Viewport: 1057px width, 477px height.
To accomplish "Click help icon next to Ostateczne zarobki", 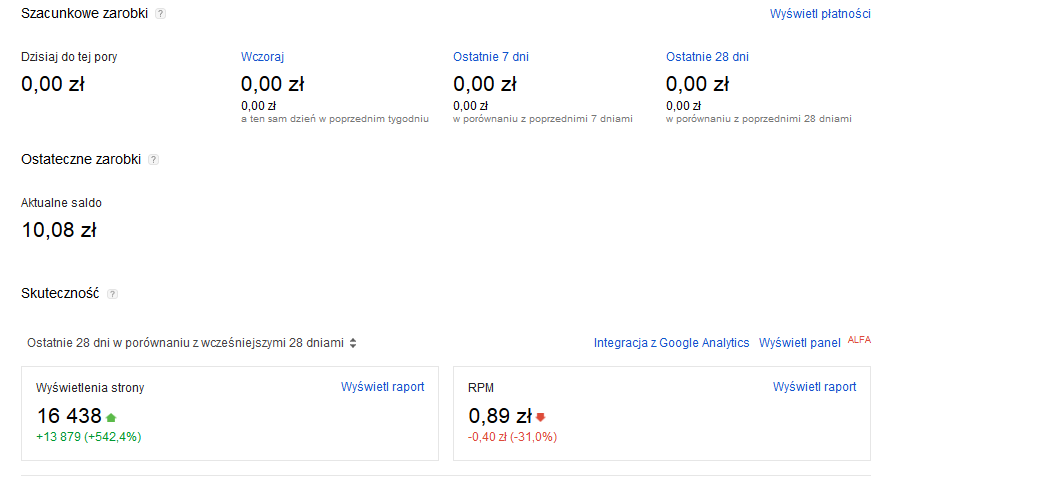I will 154,160.
